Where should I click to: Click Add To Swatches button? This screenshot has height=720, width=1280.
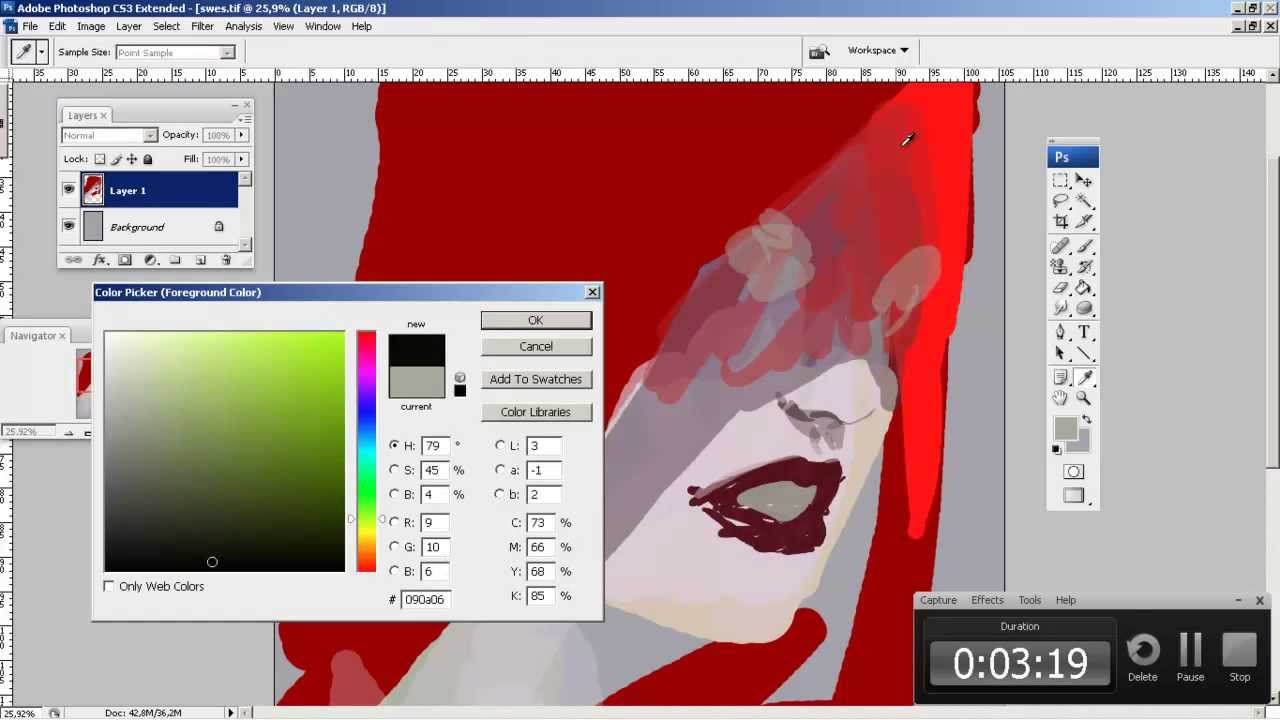536,379
